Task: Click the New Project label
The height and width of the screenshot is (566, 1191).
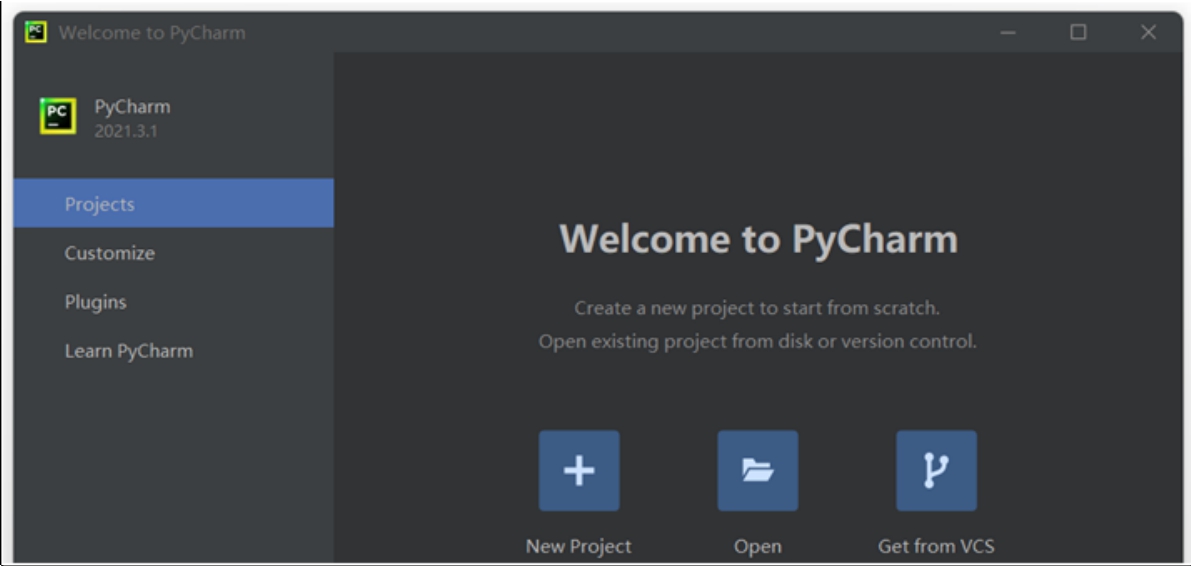Action: tap(578, 546)
